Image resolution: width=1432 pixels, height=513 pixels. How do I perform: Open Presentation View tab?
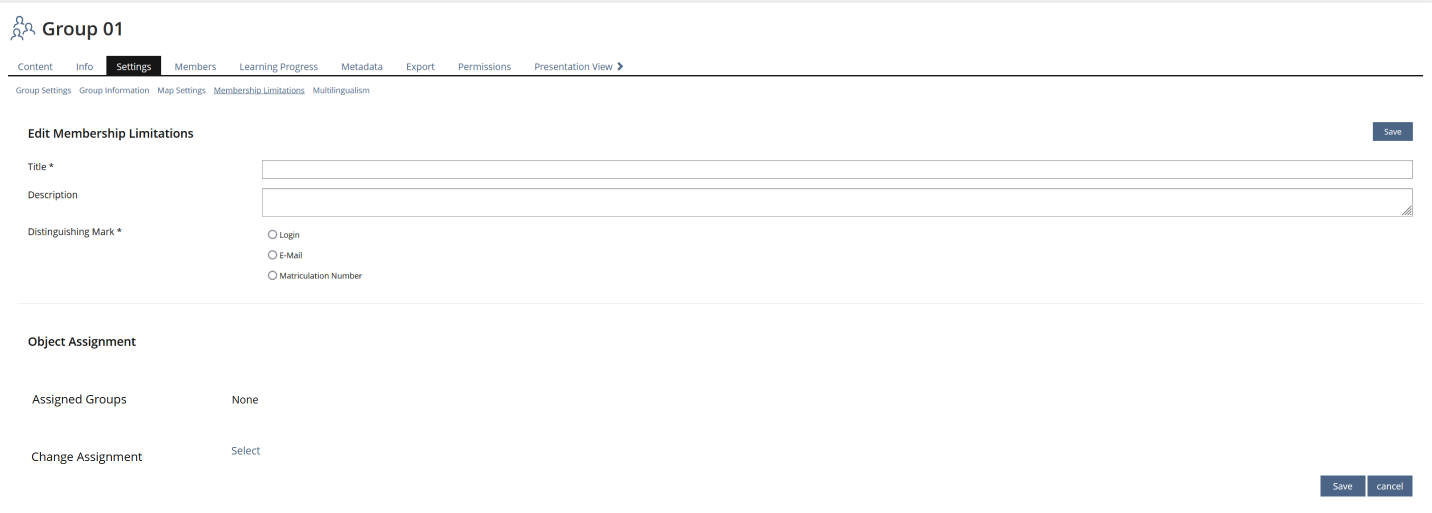click(573, 67)
